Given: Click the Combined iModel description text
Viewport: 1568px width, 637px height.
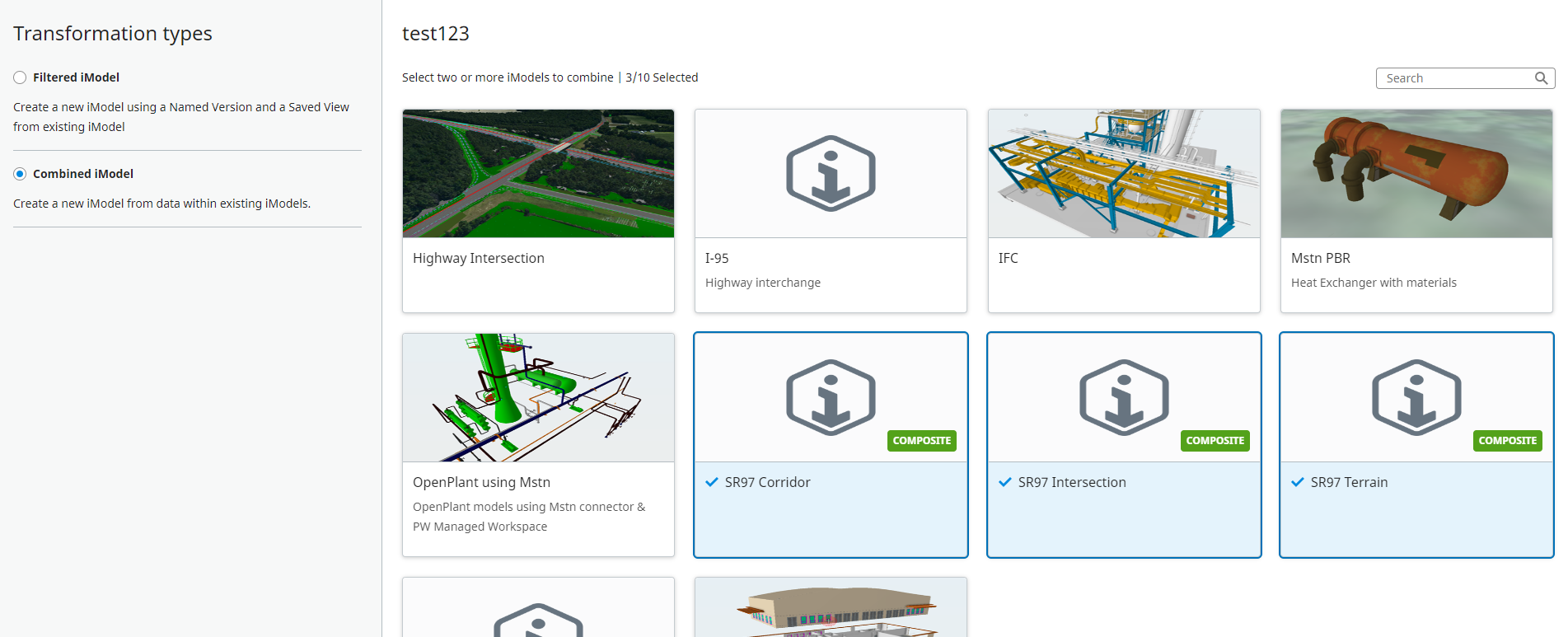Looking at the screenshot, I should click(x=161, y=204).
